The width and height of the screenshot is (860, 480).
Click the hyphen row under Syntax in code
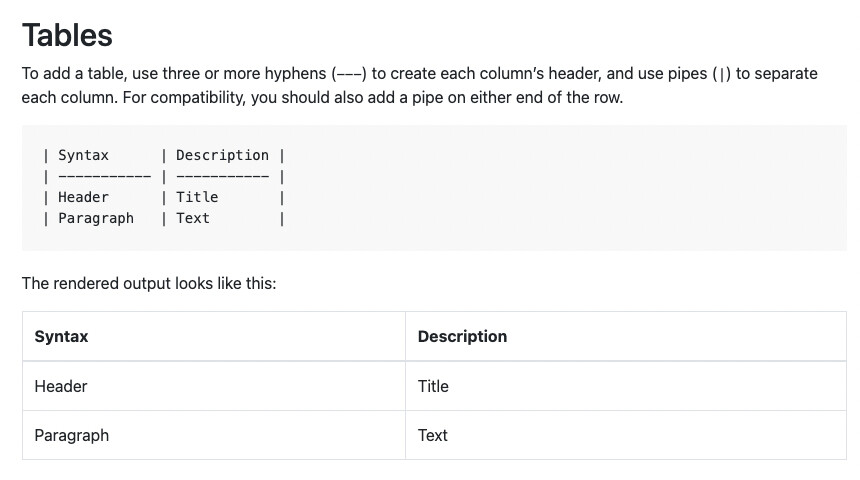[x=104, y=177]
